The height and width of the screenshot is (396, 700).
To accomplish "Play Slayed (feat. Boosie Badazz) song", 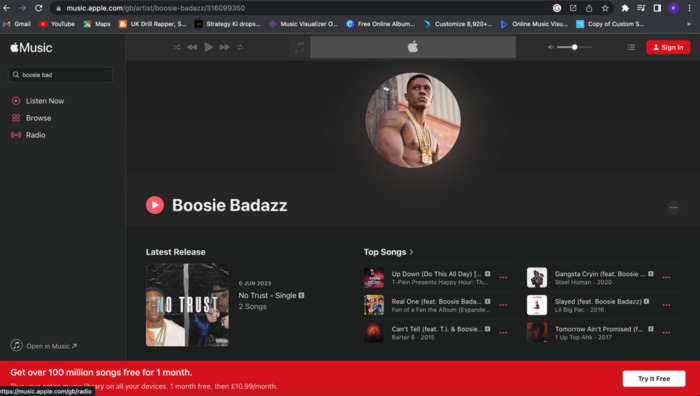I will 598,301.
